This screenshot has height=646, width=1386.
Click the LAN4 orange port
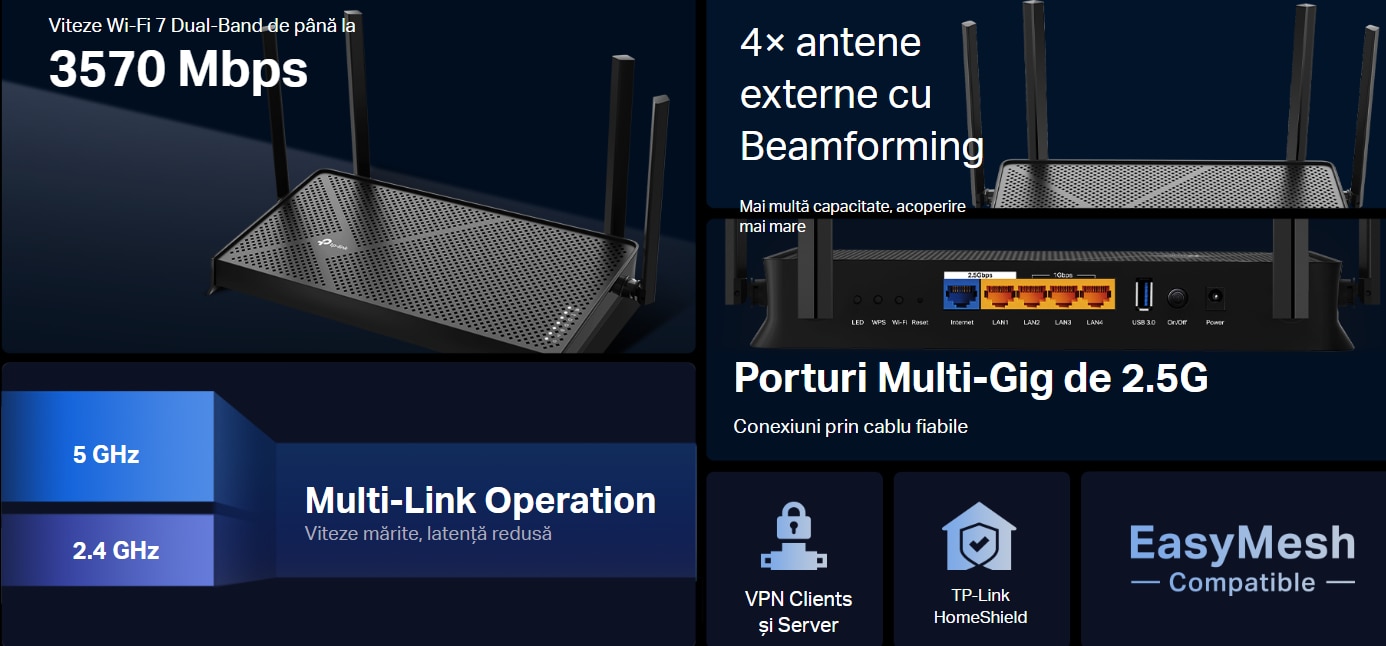(1095, 296)
